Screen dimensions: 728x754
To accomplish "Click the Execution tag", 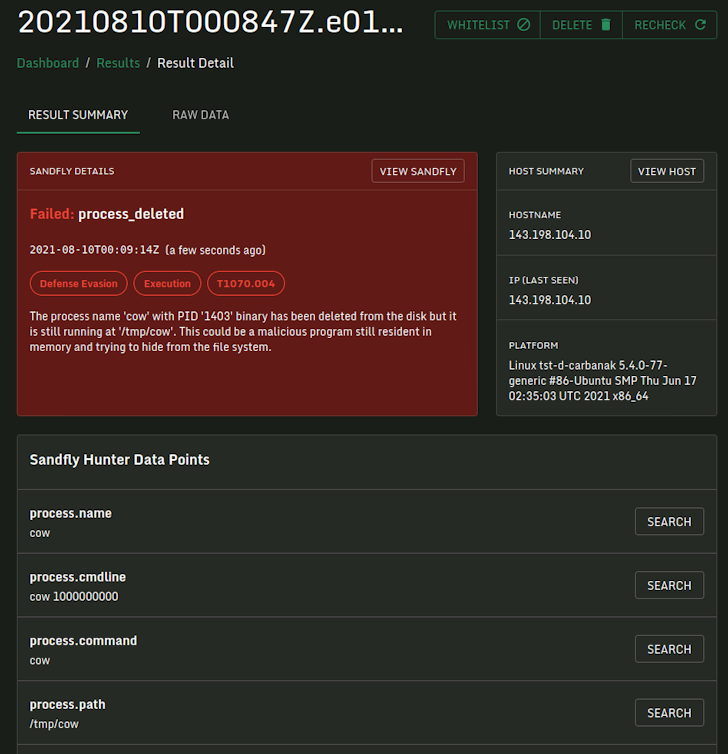I will 167,284.
